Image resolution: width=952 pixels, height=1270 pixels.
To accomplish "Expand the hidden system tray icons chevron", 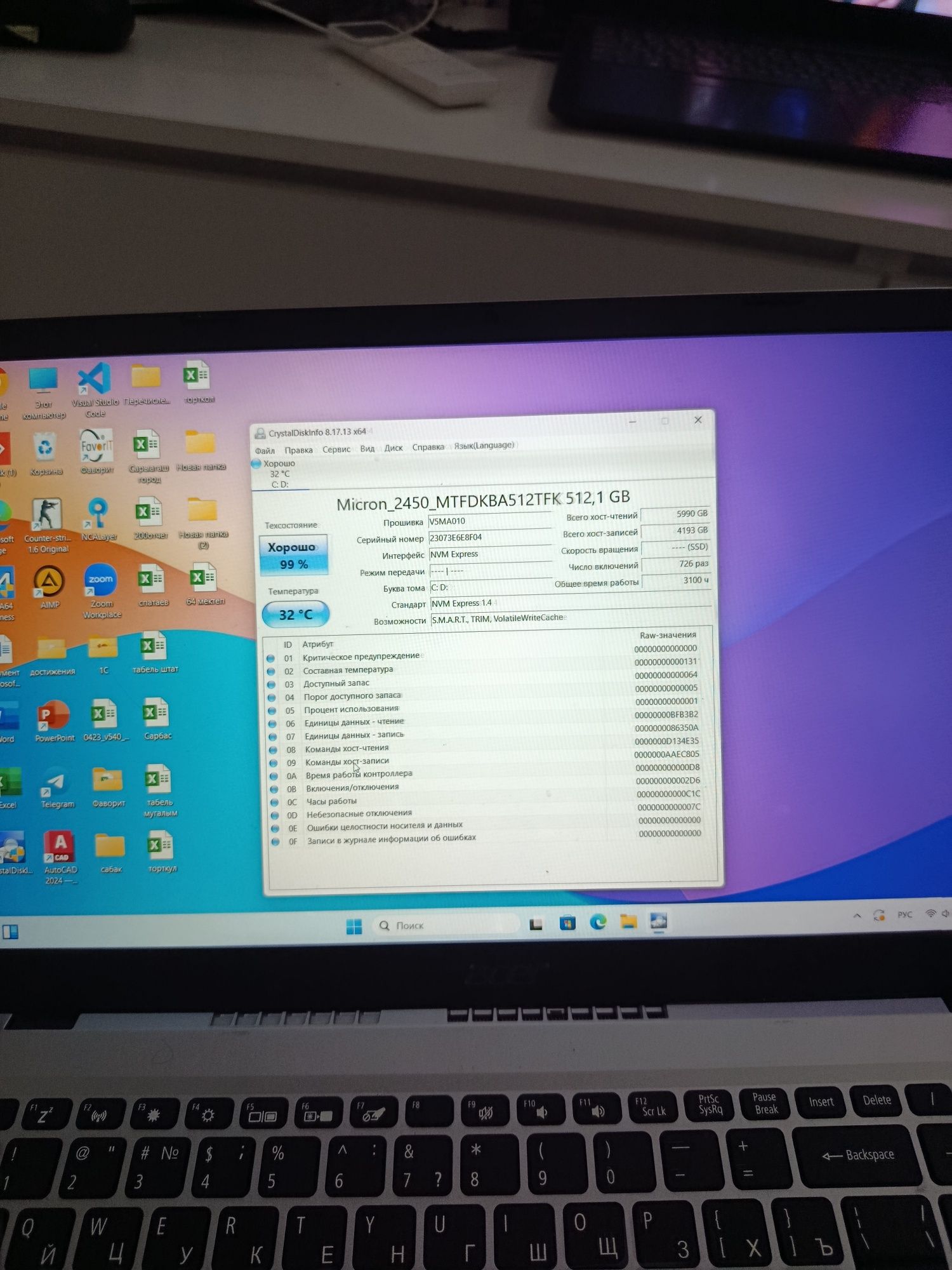I will [x=857, y=916].
